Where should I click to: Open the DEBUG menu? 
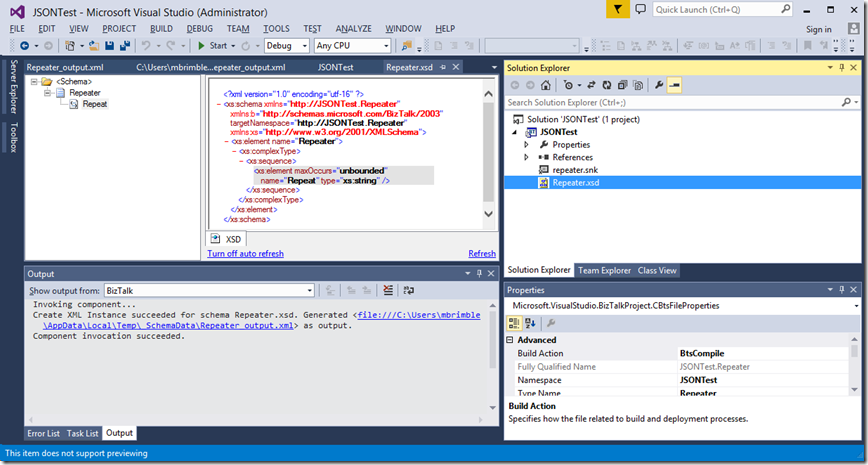click(199, 29)
